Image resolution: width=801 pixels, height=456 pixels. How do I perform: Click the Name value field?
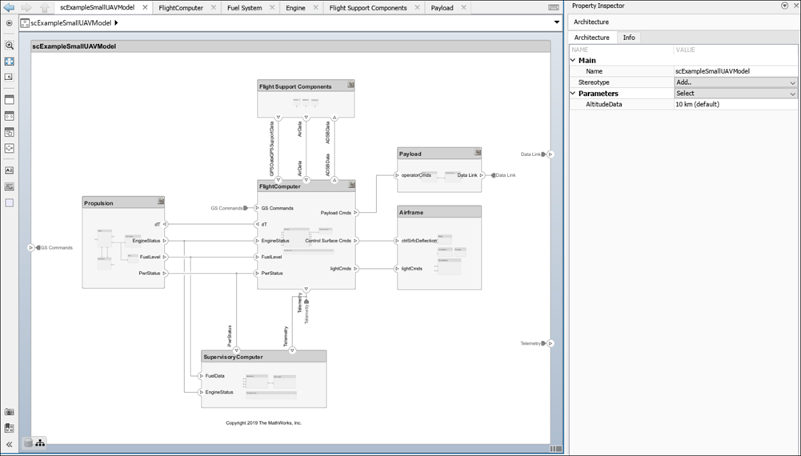tap(735, 71)
